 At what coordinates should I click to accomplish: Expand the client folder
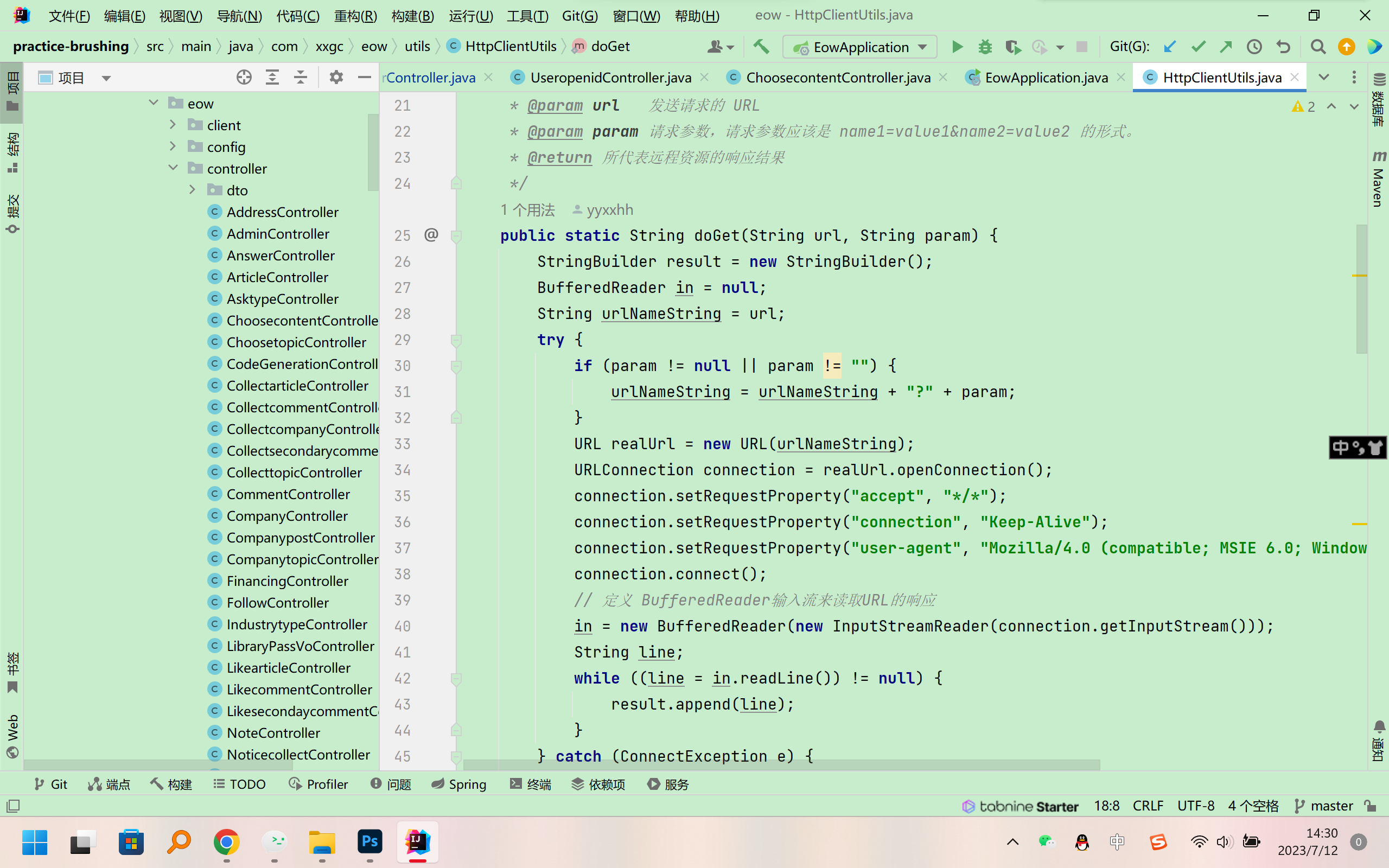pos(173,125)
